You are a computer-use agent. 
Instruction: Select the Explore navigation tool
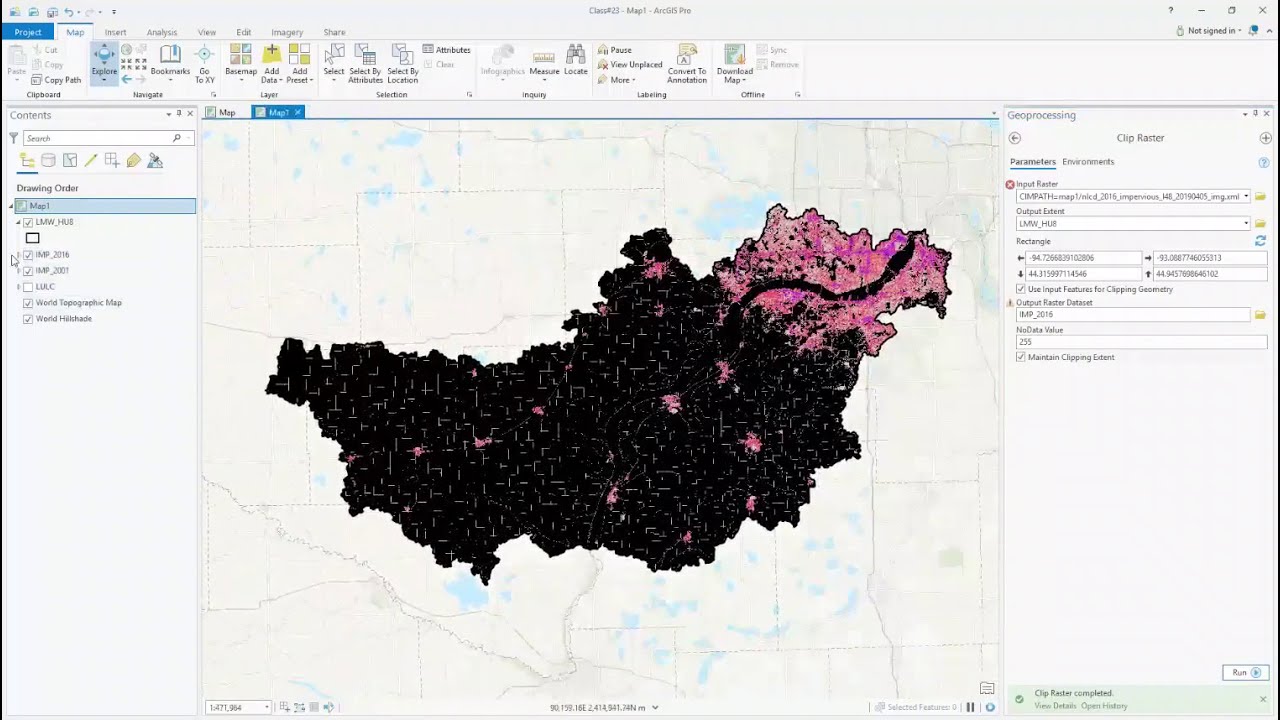[104, 62]
